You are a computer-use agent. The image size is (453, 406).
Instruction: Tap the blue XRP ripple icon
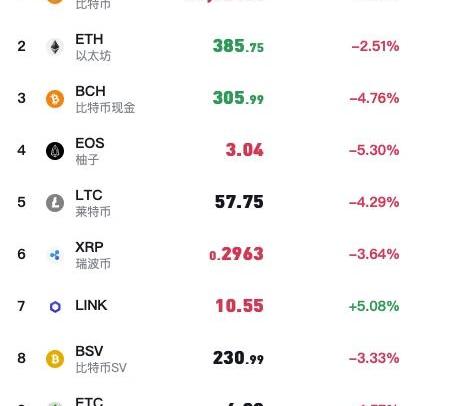55,255
